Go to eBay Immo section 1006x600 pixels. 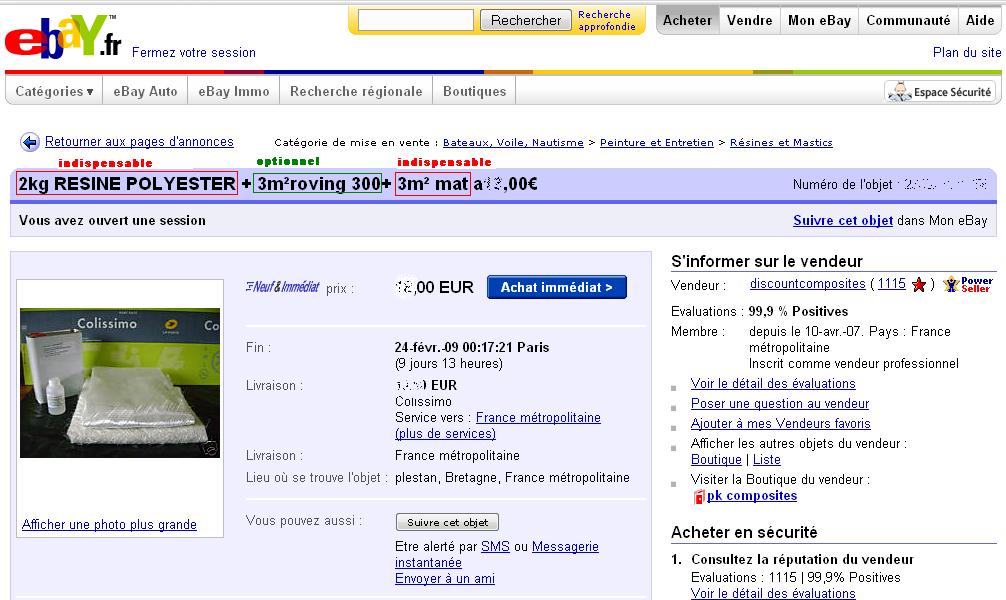[x=234, y=91]
